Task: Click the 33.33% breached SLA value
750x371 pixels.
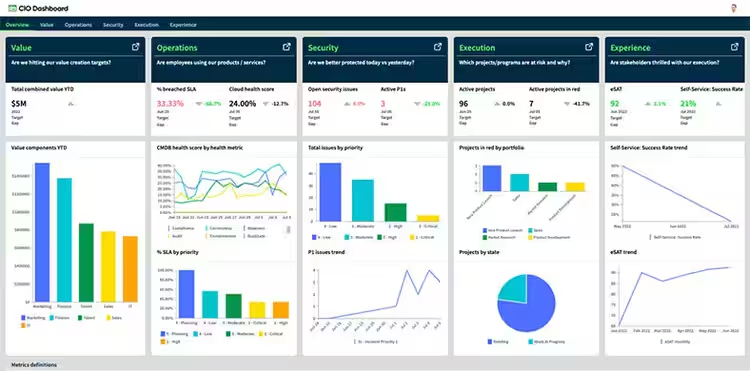Action: [x=170, y=103]
